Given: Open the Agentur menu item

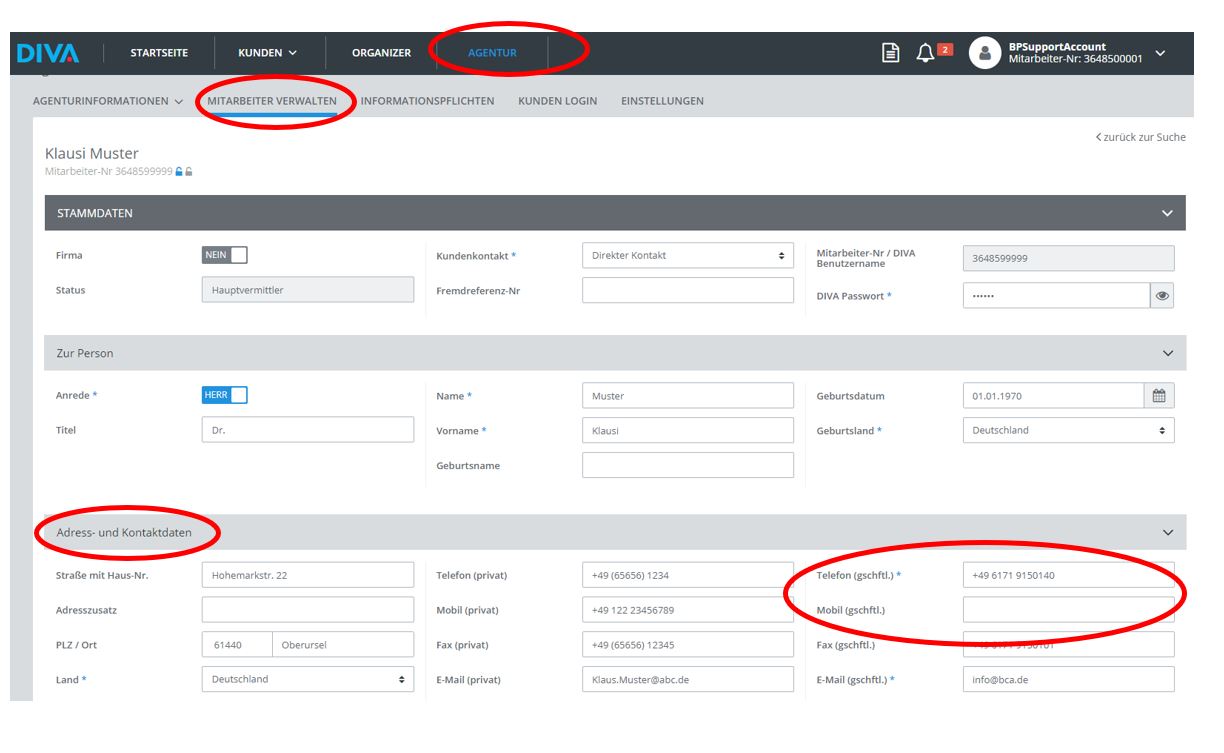Looking at the screenshot, I should coord(492,53).
